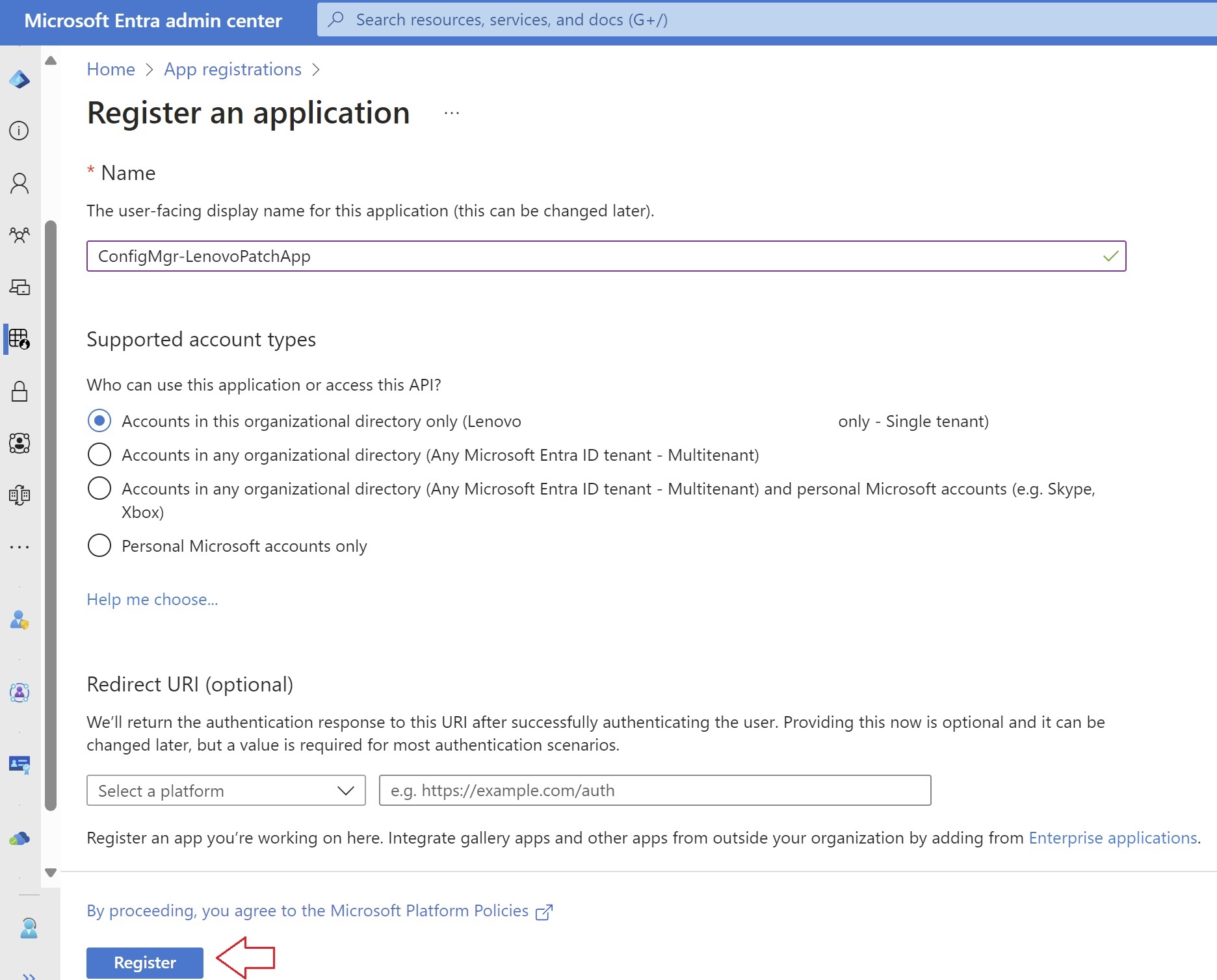The width and height of the screenshot is (1217, 980).
Task: Open the purple circled-person icon in sidebar
Action: coord(20,692)
